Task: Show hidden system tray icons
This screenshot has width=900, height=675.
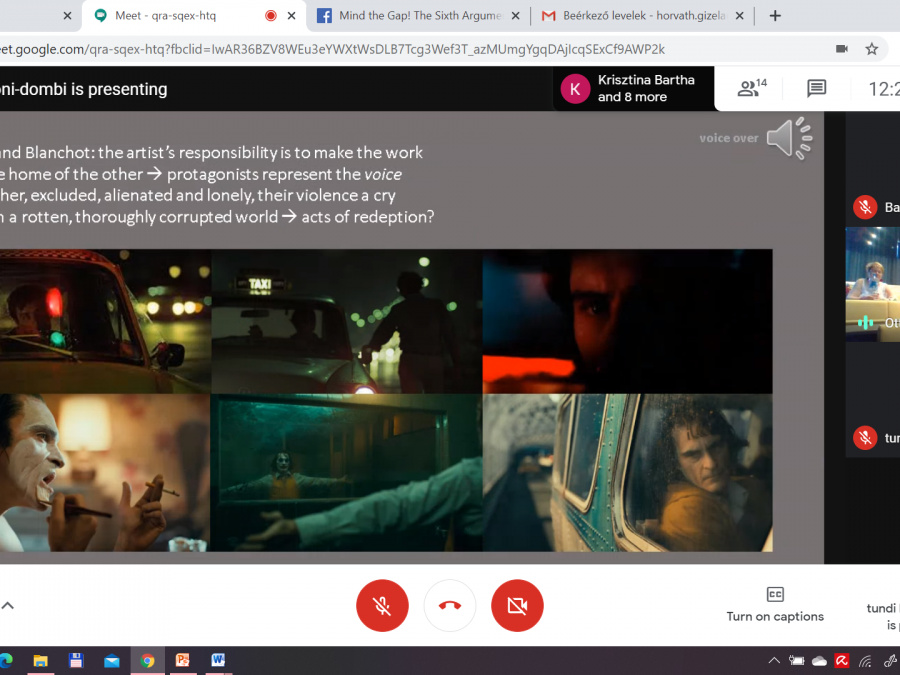Action: 774,661
